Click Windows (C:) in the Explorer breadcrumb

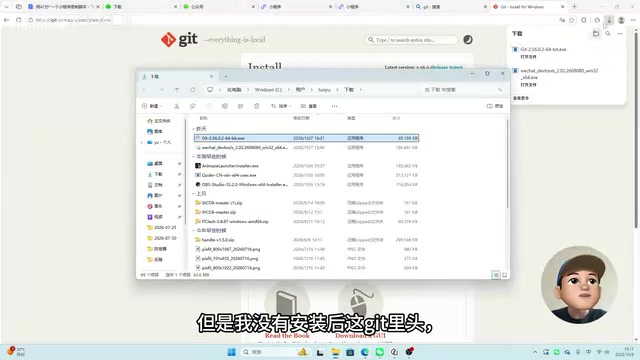(268, 89)
